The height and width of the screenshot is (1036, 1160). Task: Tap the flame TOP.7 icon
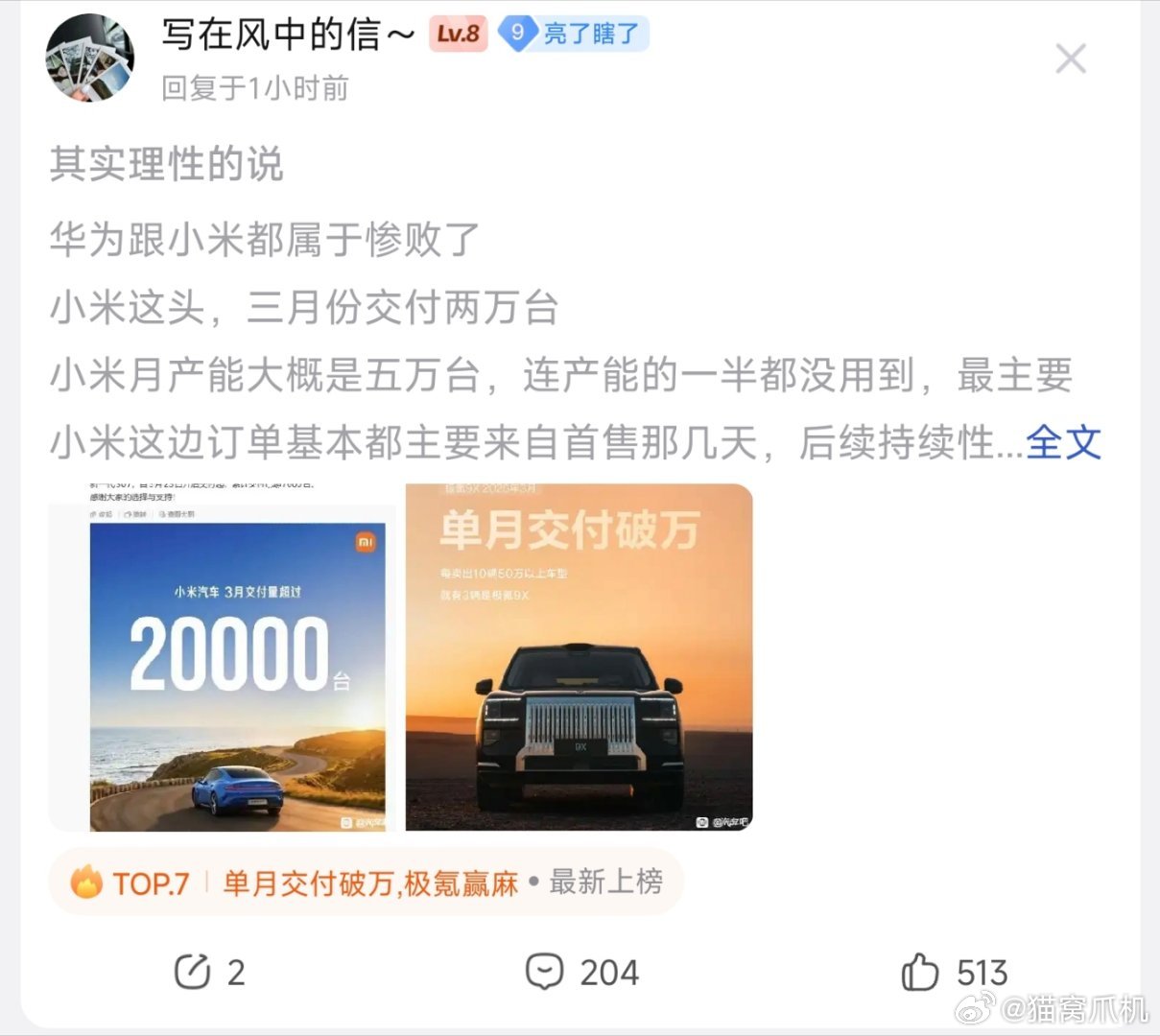[85, 882]
